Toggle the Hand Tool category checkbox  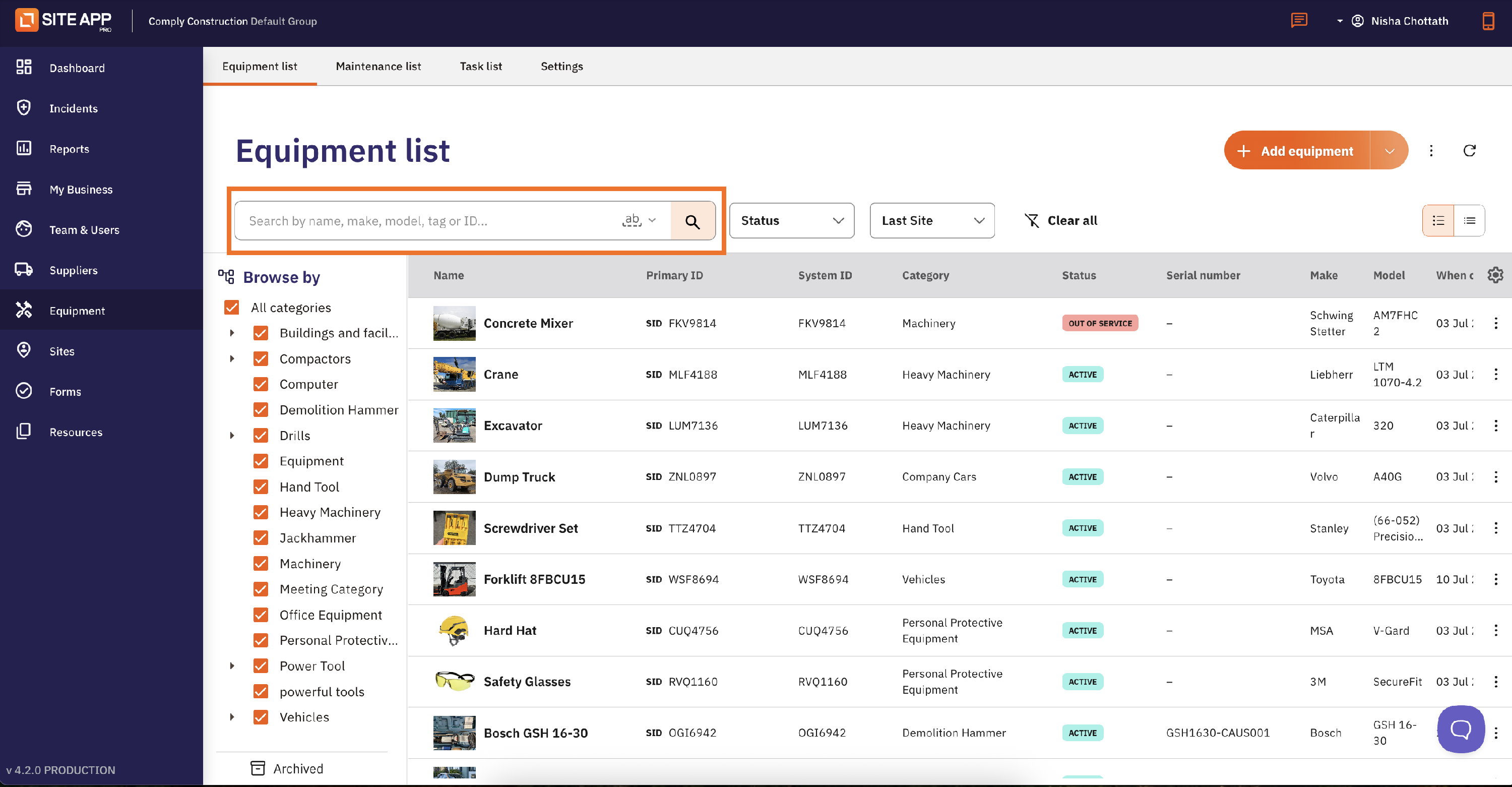(261, 487)
